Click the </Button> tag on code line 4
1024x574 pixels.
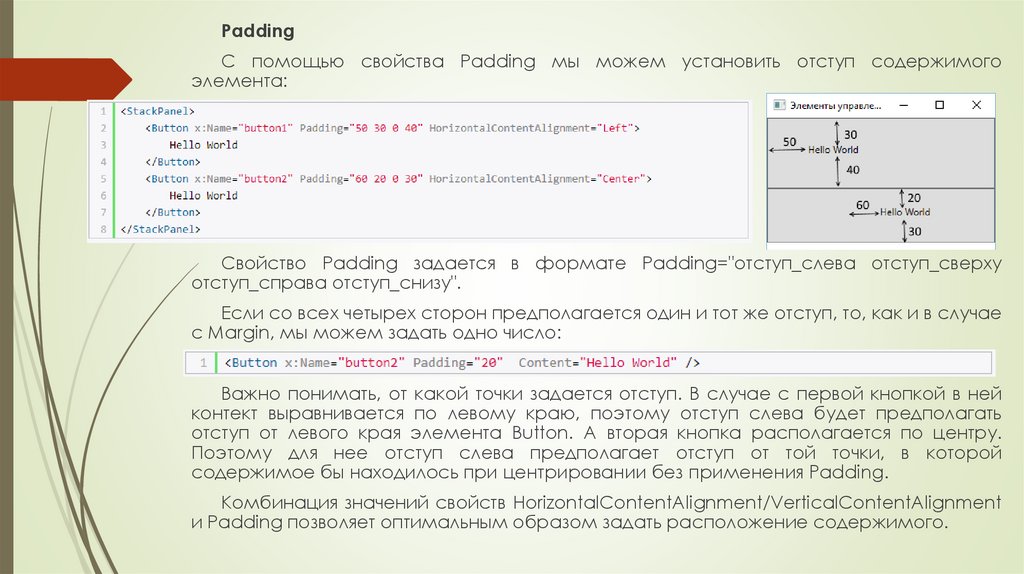pyautogui.click(x=173, y=162)
